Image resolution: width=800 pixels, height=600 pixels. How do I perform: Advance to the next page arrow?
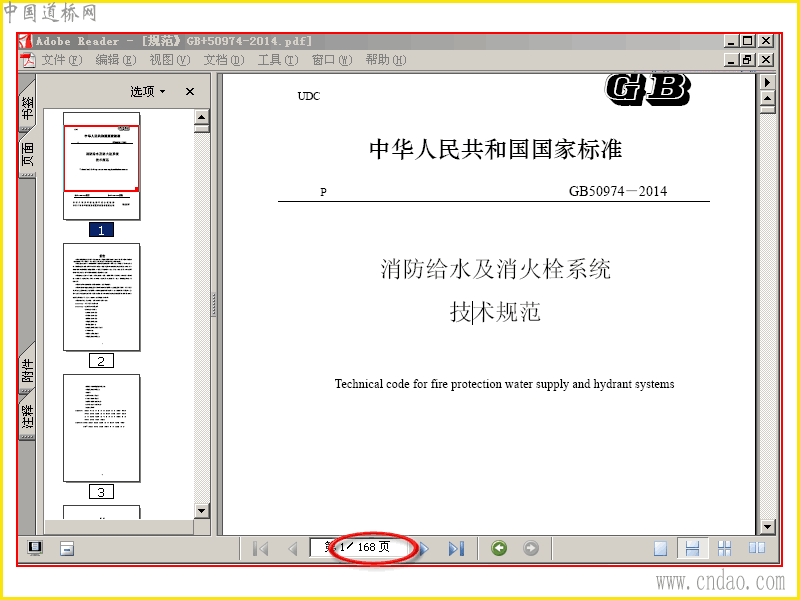point(424,549)
